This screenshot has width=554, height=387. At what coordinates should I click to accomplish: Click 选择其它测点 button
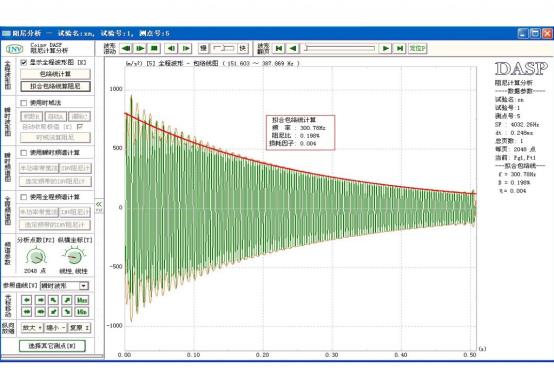(52, 346)
